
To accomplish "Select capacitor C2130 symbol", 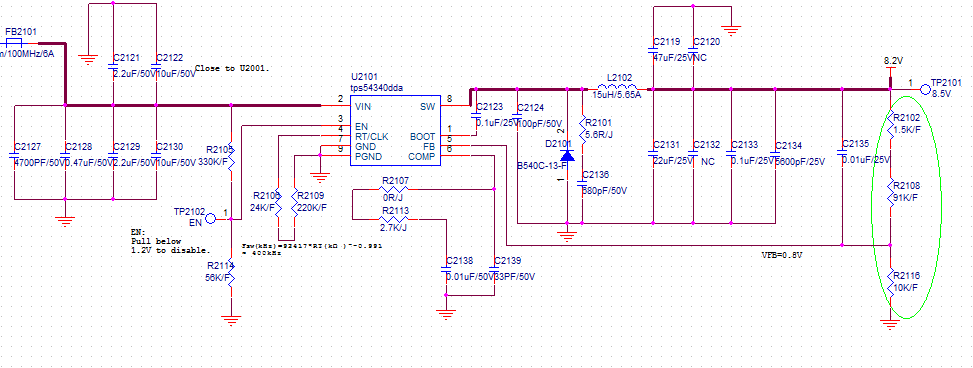I will pos(156,155).
